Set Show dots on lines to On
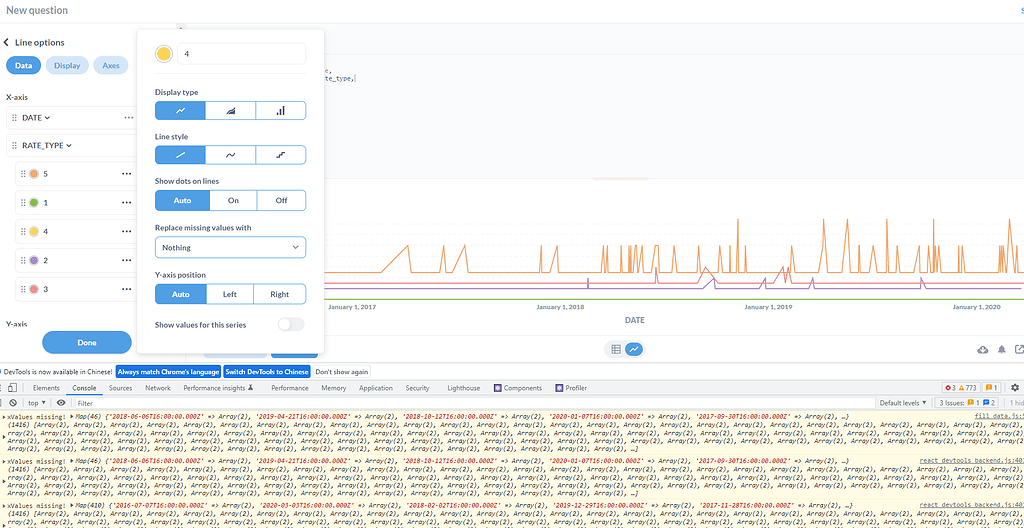Screen dimensions: 1024x528 [x=233, y=200]
